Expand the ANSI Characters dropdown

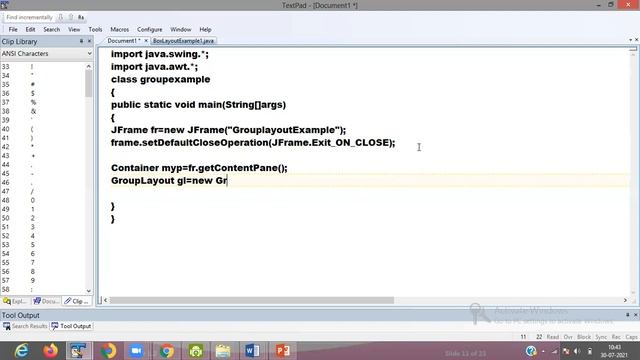tap(89, 53)
